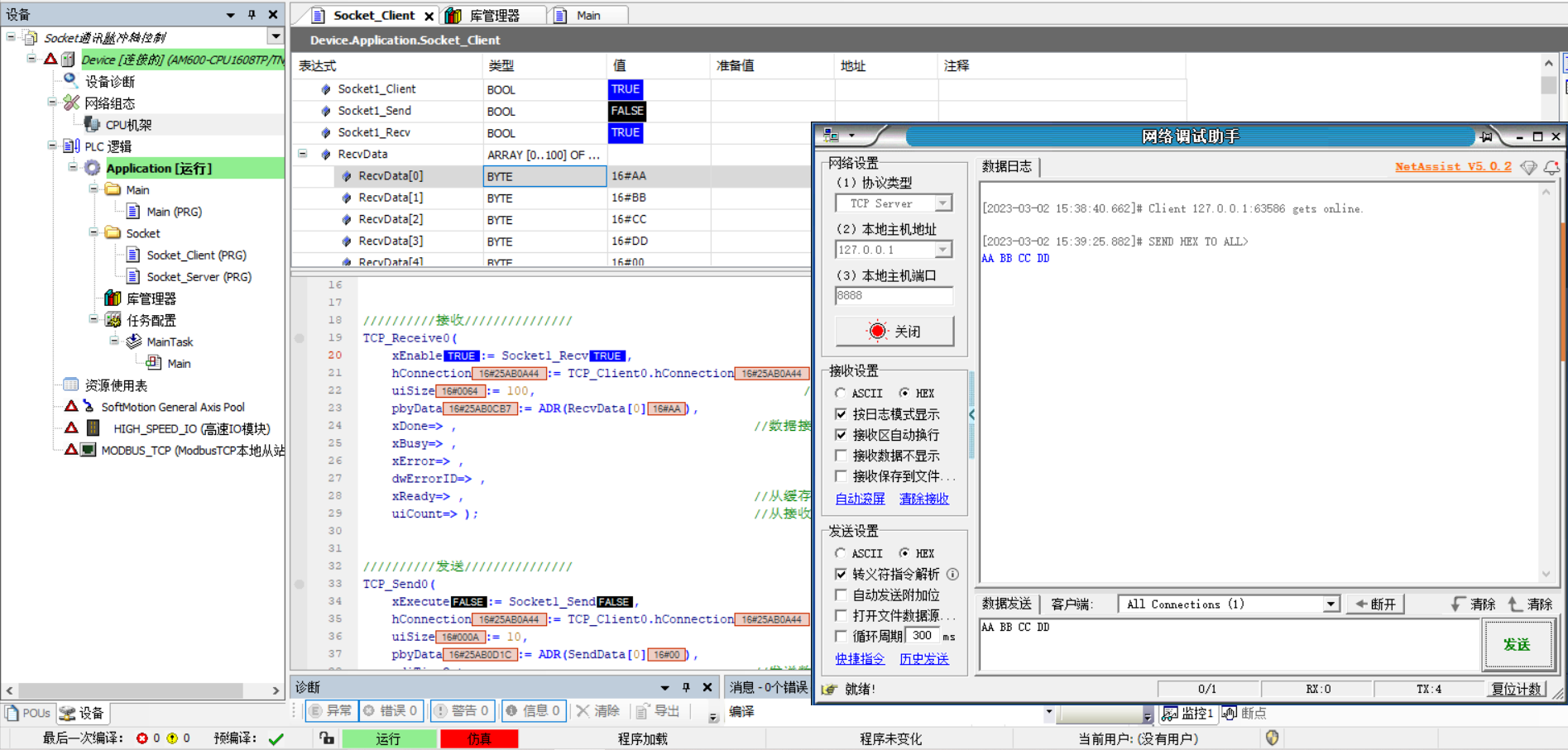Close the 设备 panel
This screenshot has height=750, width=1568.
[x=273, y=14]
